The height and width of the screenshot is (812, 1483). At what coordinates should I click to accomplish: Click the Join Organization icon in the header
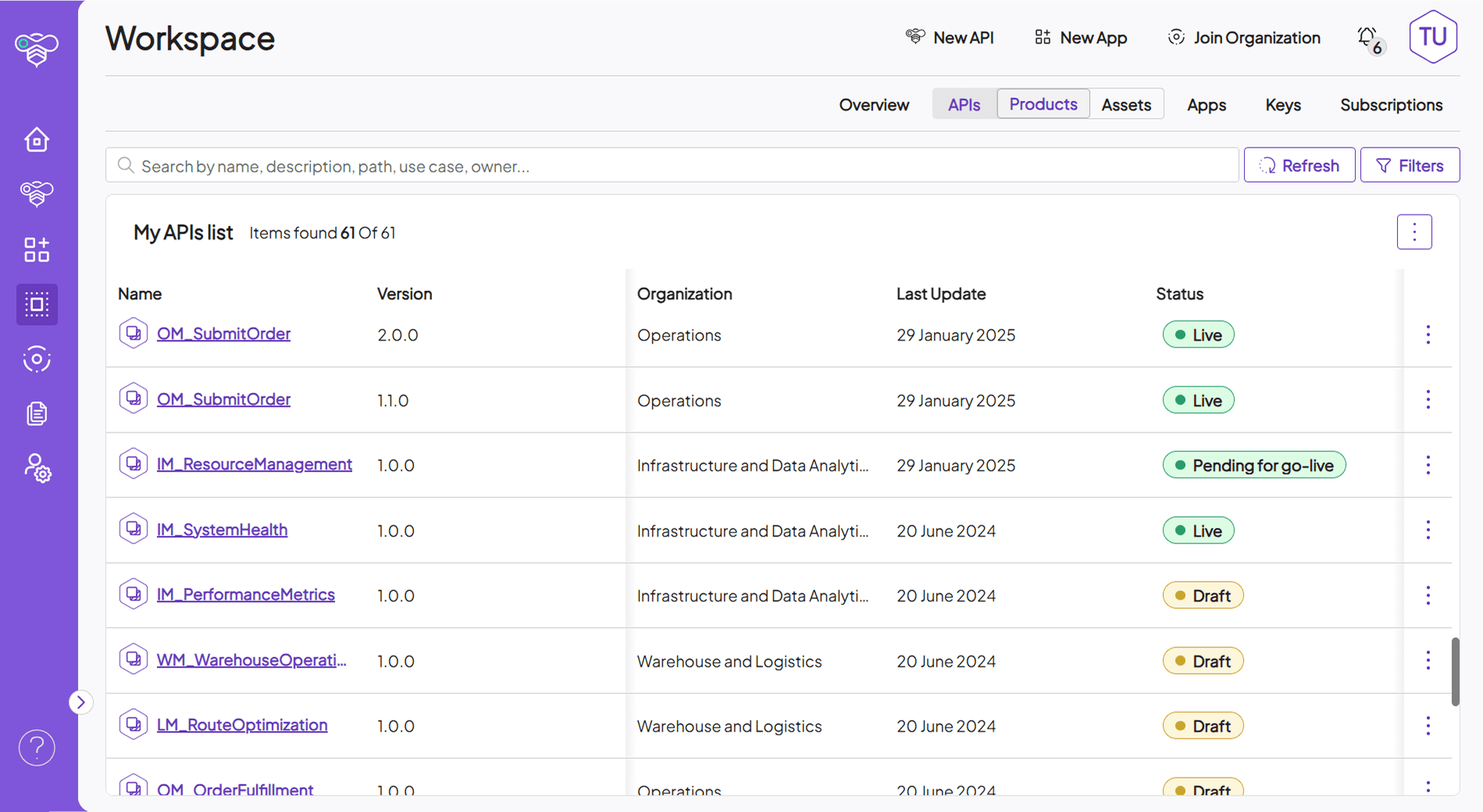coord(1175,37)
